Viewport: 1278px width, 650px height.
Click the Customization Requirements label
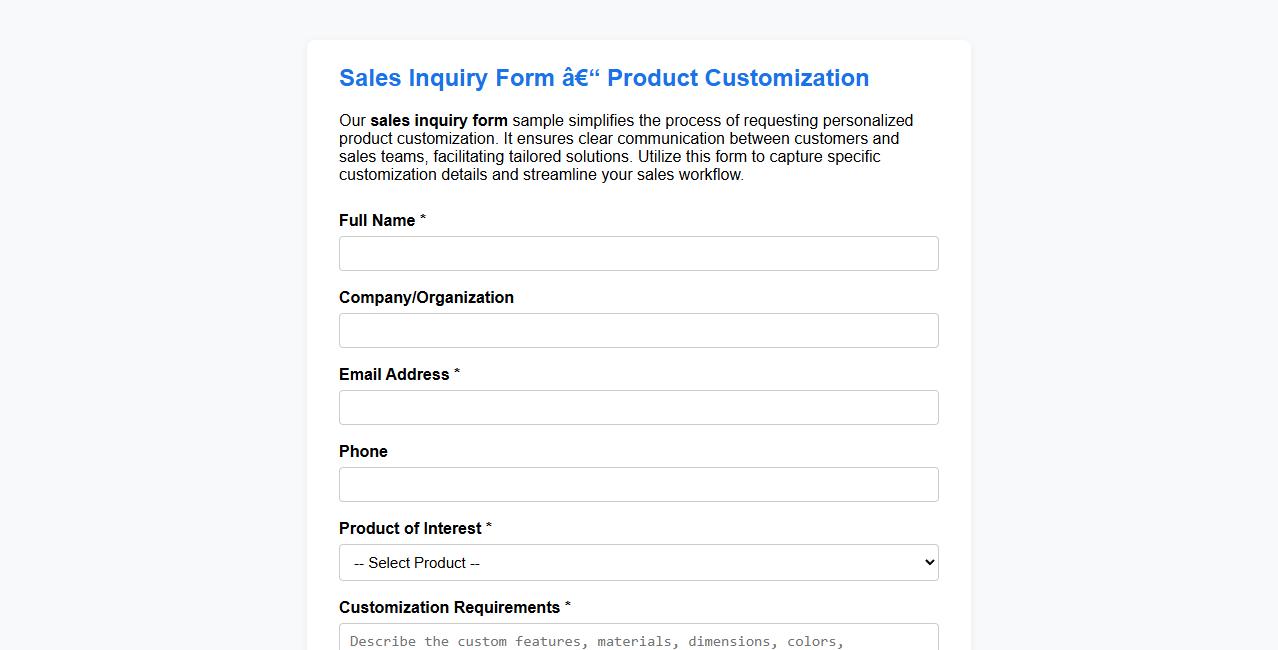coord(449,607)
